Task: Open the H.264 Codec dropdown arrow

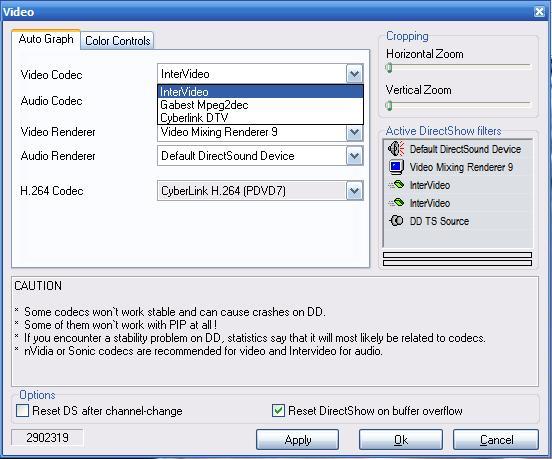Action: [x=354, y=191]
